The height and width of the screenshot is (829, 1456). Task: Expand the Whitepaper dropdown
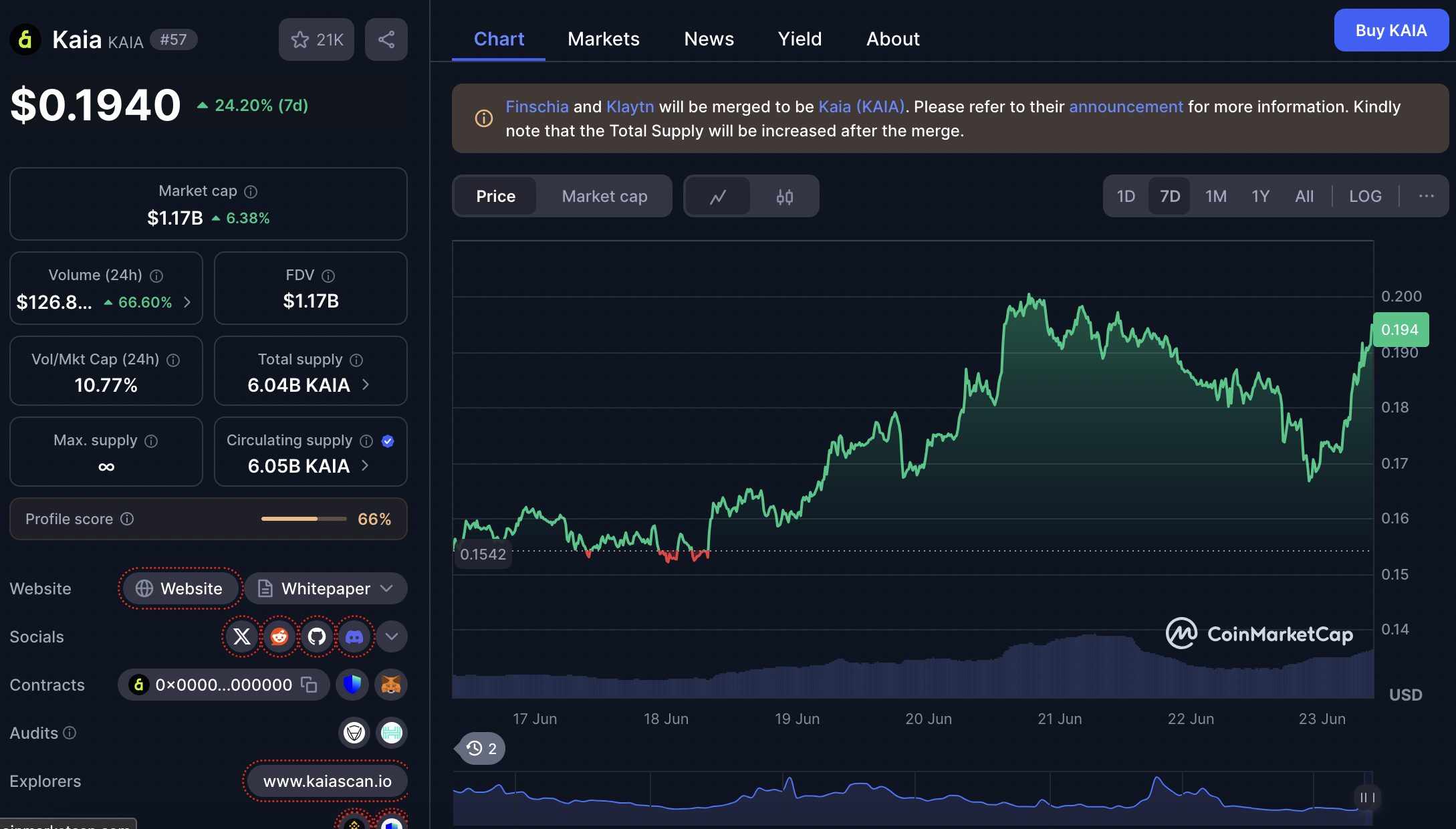(x=326, y=588)
